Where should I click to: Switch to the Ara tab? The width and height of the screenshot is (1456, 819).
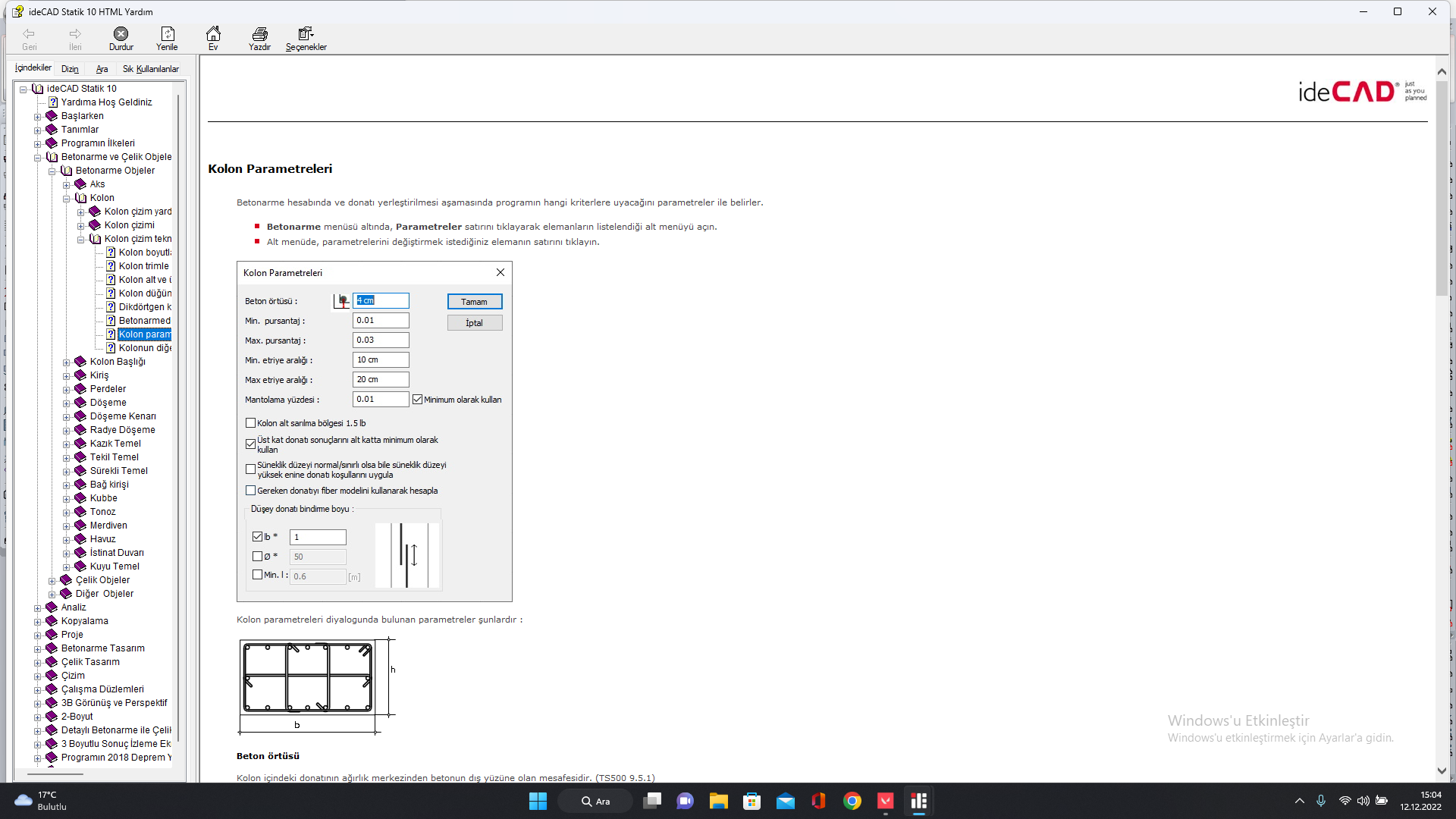(102, 69)
